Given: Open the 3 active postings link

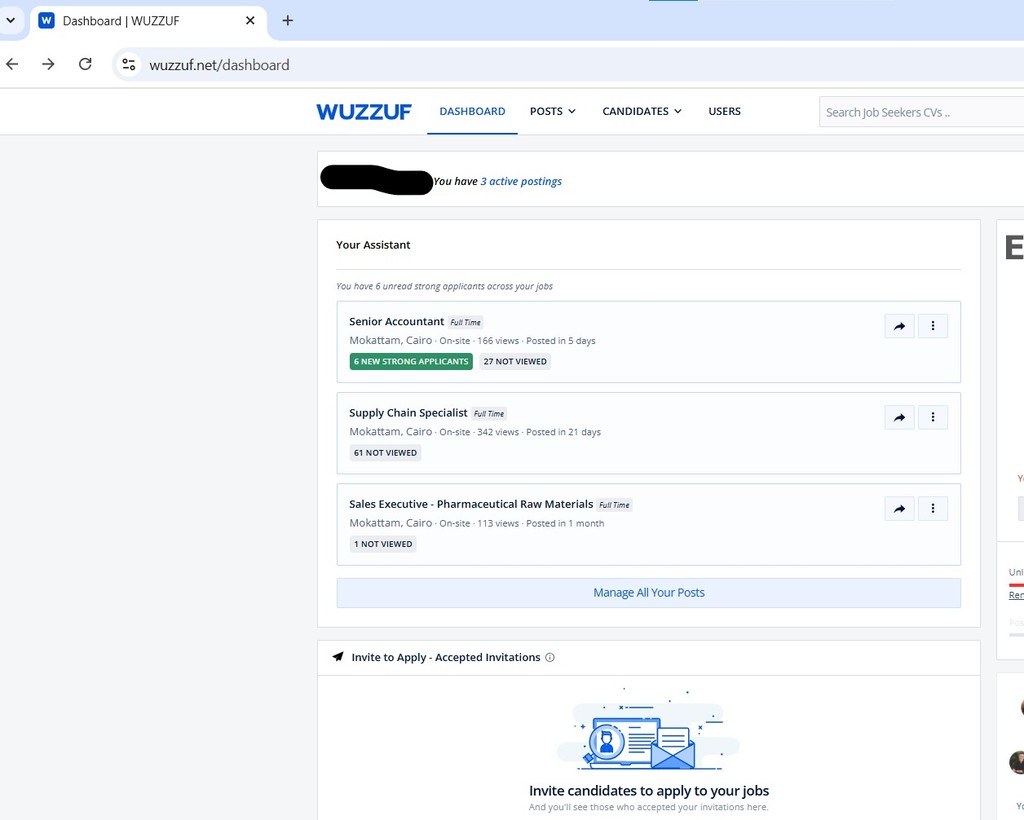Looking at the screenshot, I should (521, 181).
